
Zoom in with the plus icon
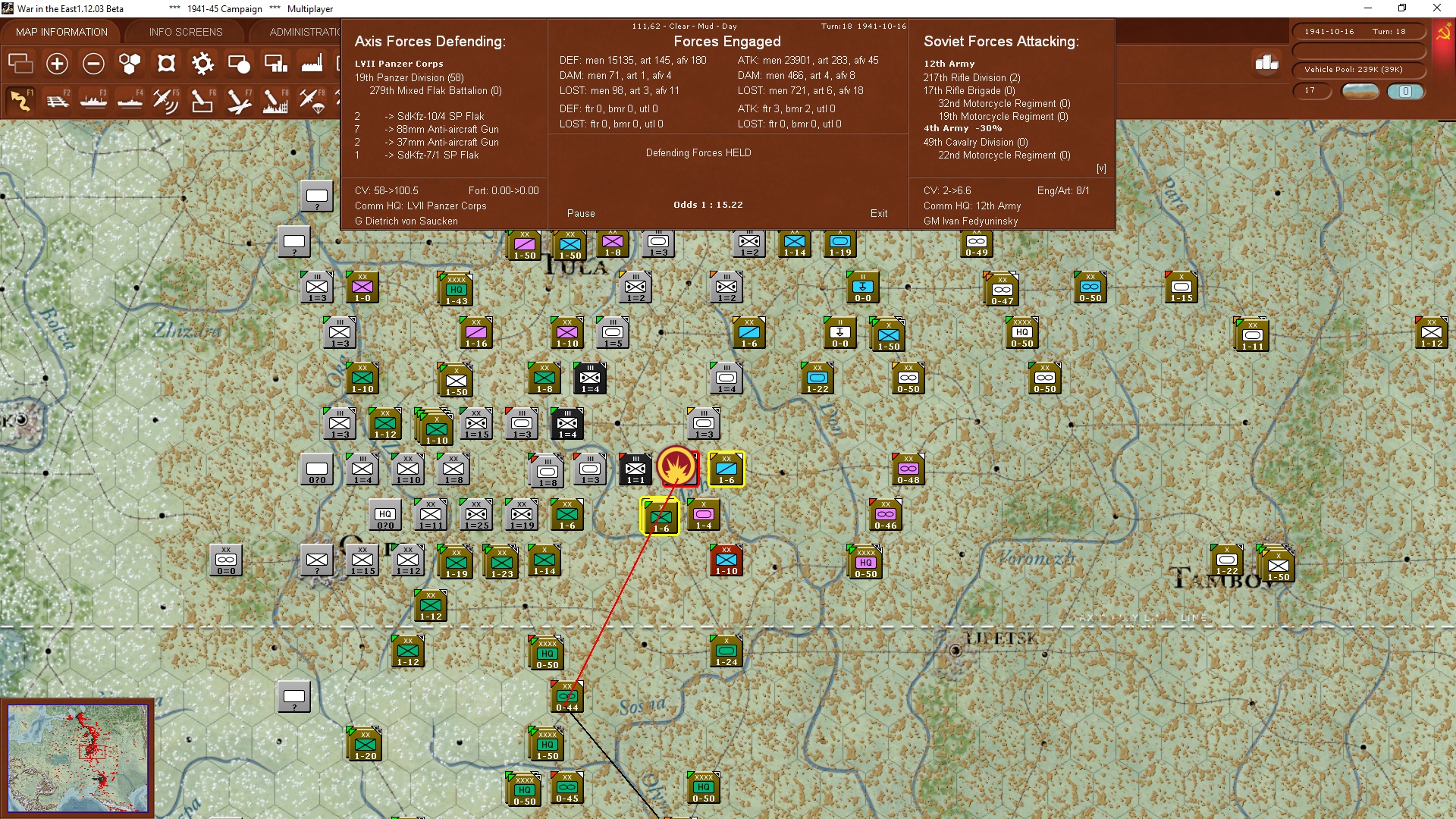(x=57, y=64)
